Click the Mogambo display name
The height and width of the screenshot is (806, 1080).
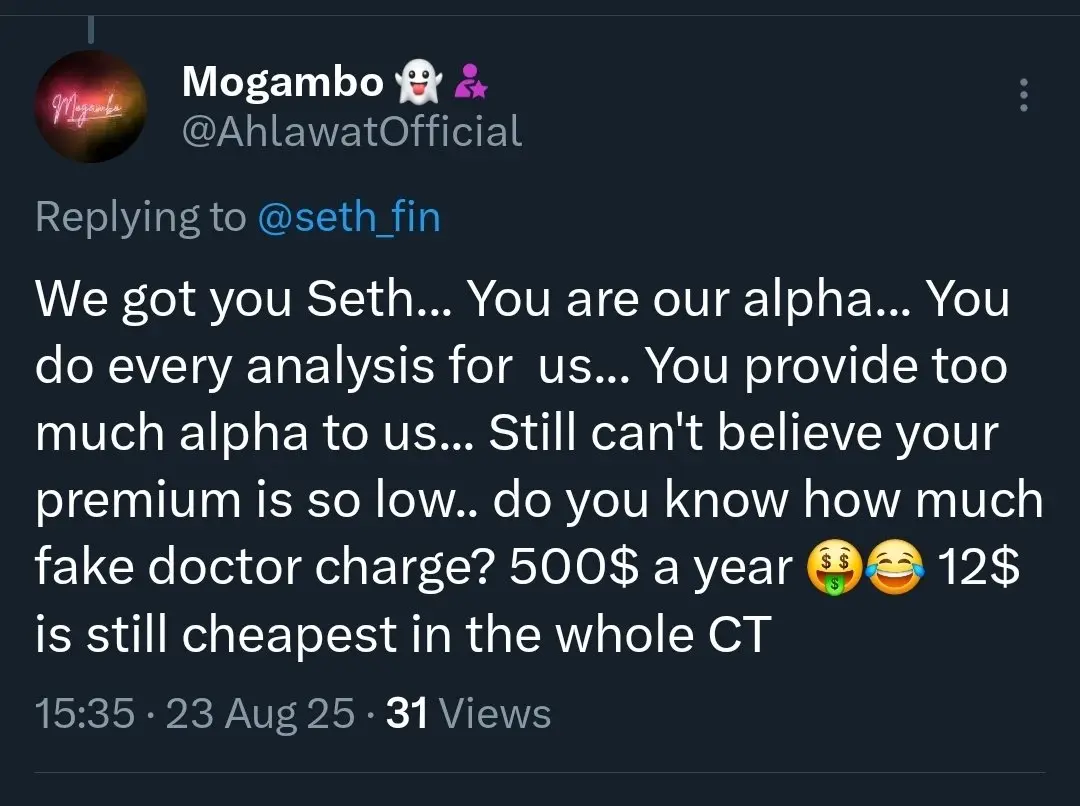click(282, 82)
